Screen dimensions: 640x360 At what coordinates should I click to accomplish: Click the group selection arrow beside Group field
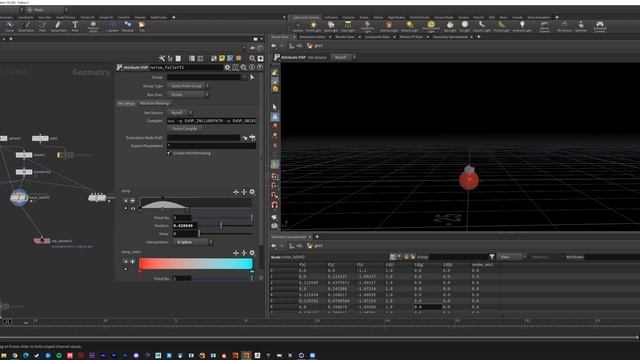point(252,77)
